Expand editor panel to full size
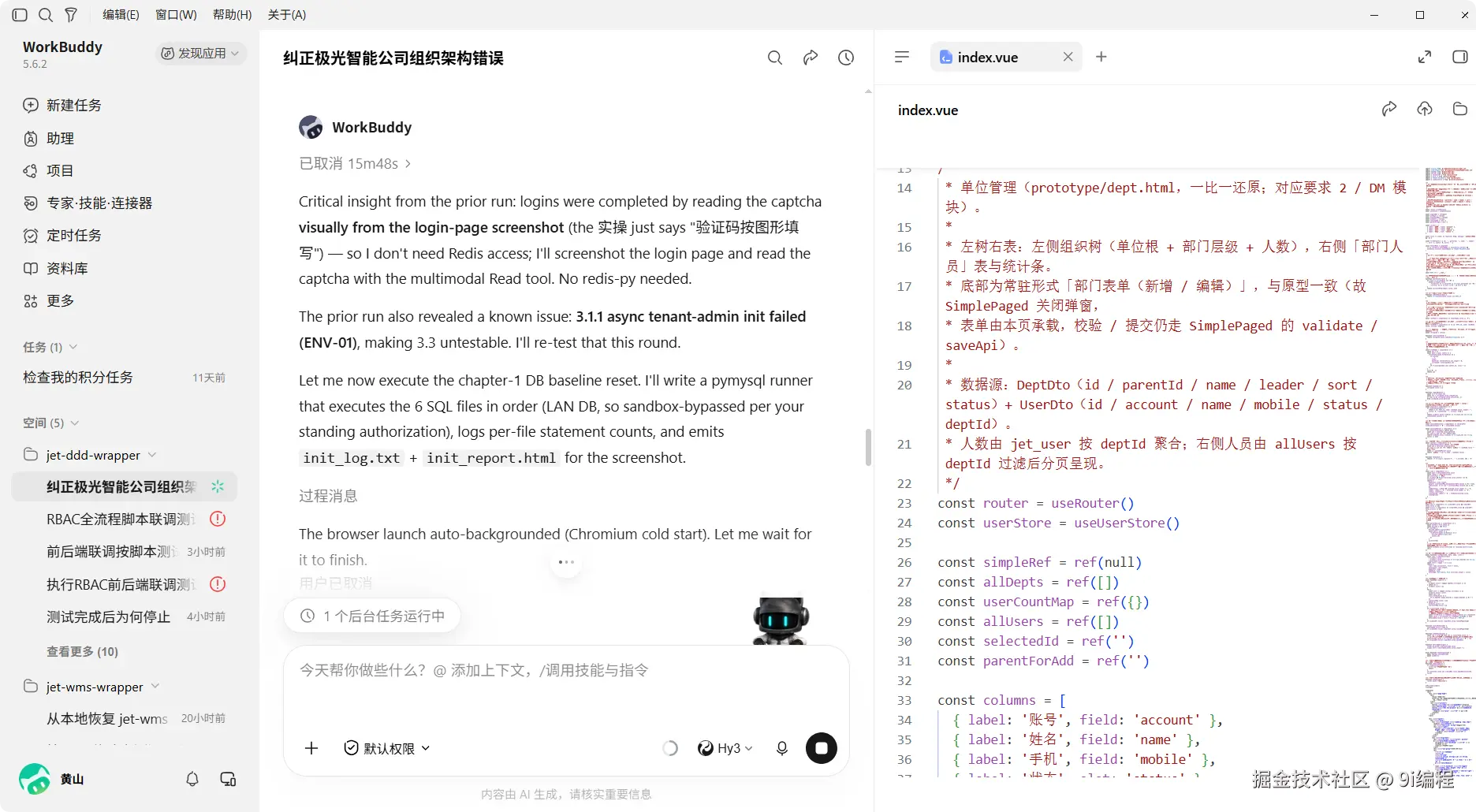The image size is (1476, 812). coord(1425,57)
